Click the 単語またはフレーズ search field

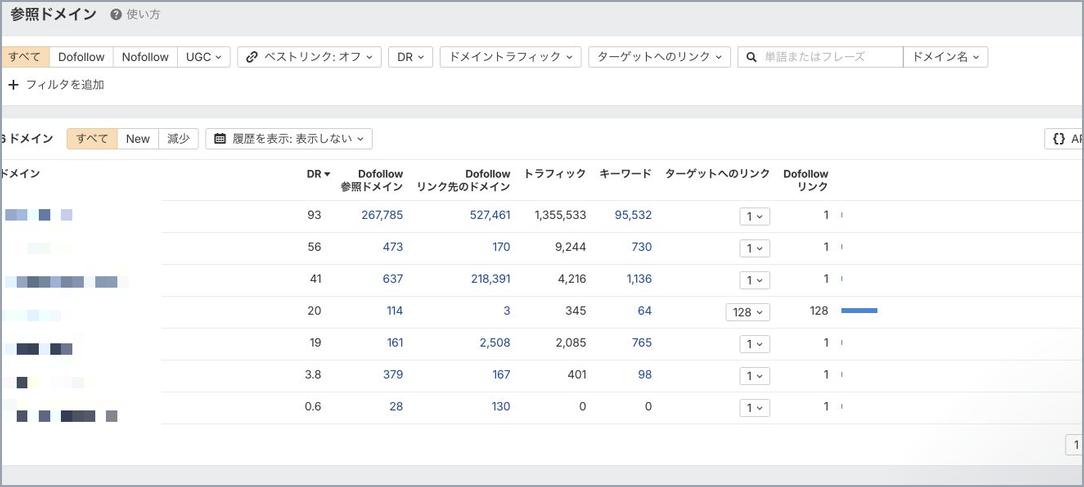pyautogui.click(x=820, y=57)
